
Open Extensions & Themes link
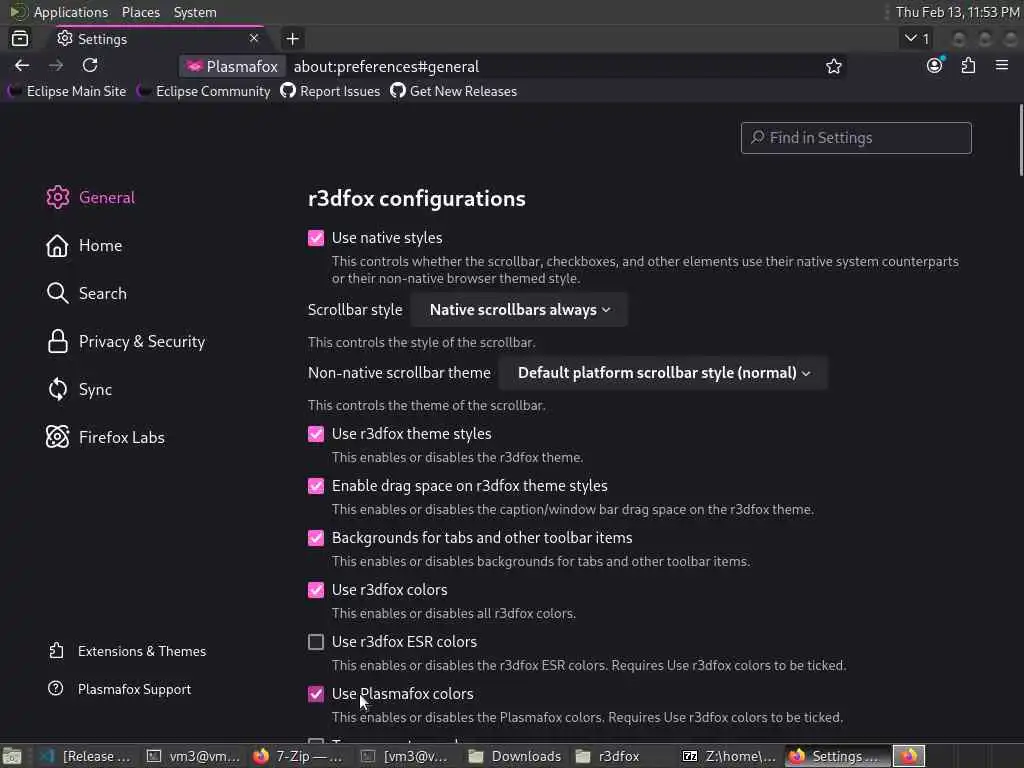[127, 651]
